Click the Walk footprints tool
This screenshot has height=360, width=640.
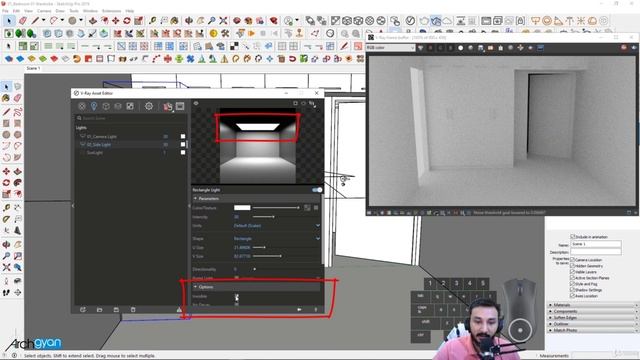click(6, 293)
